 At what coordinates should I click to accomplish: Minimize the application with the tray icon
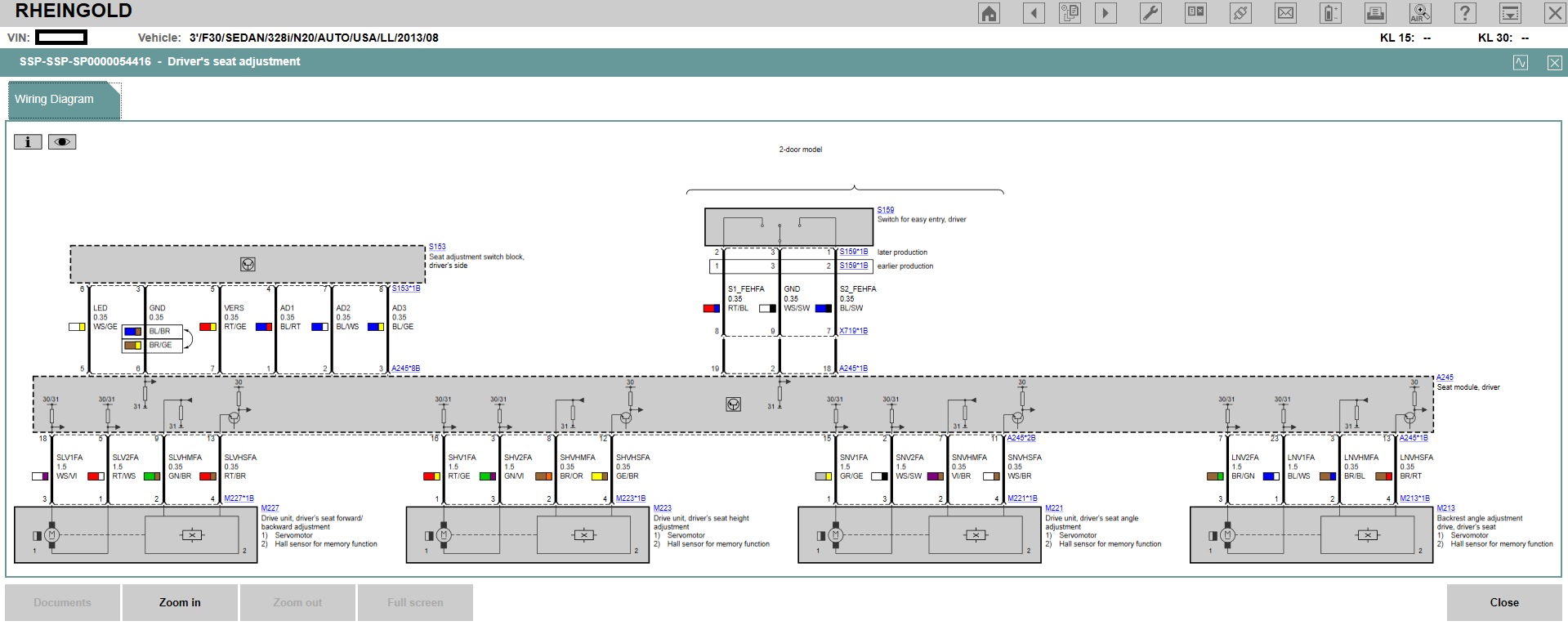tap(1510, 13)
